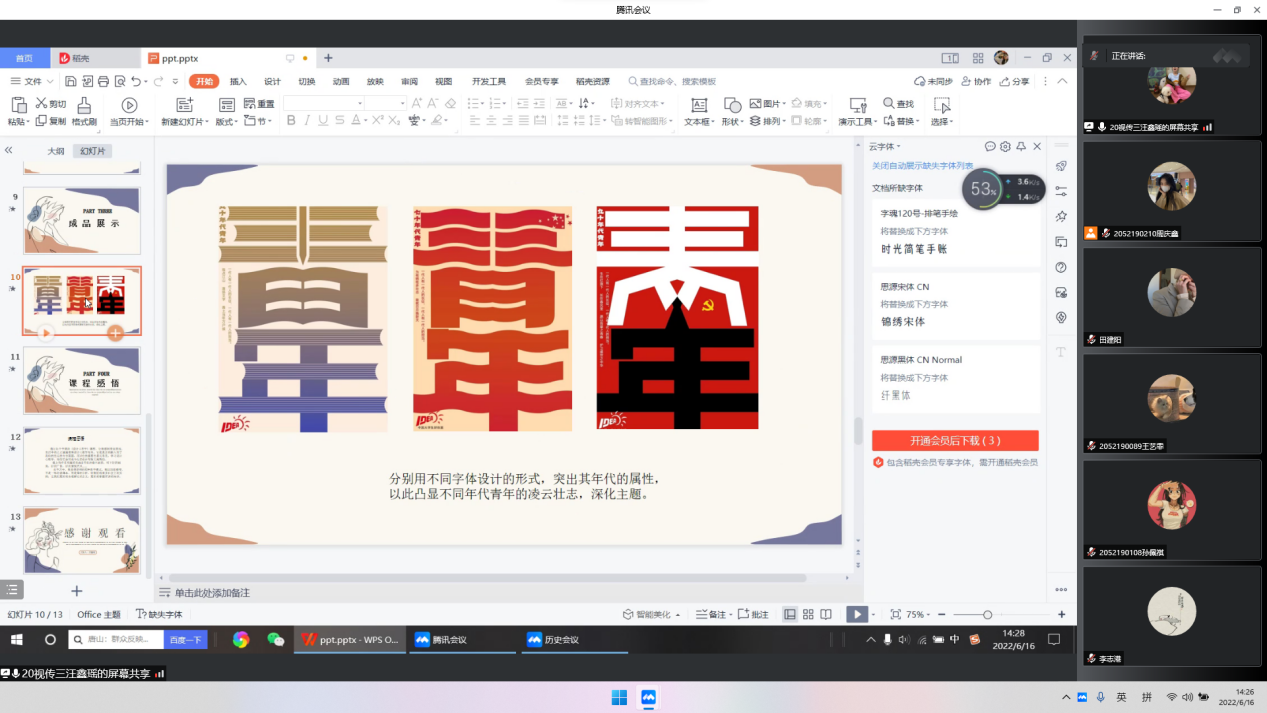Open the 设计 ribbon tab

(272, 82)
